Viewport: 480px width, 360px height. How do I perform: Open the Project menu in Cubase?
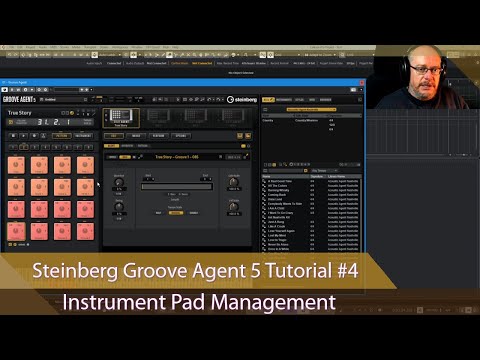pyautogui.click(x=30, y=47)
